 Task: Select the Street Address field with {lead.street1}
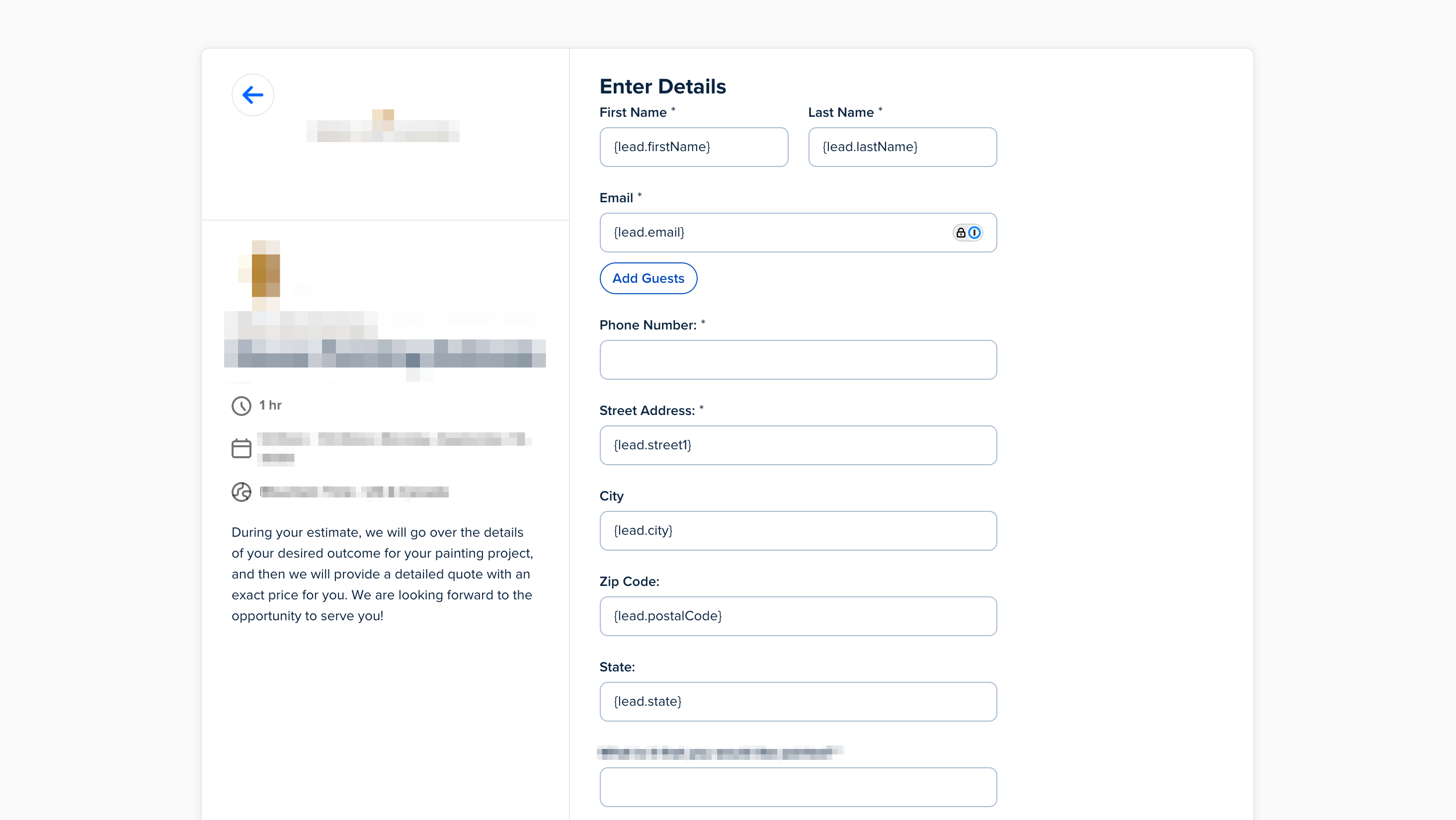coord(798,445)
